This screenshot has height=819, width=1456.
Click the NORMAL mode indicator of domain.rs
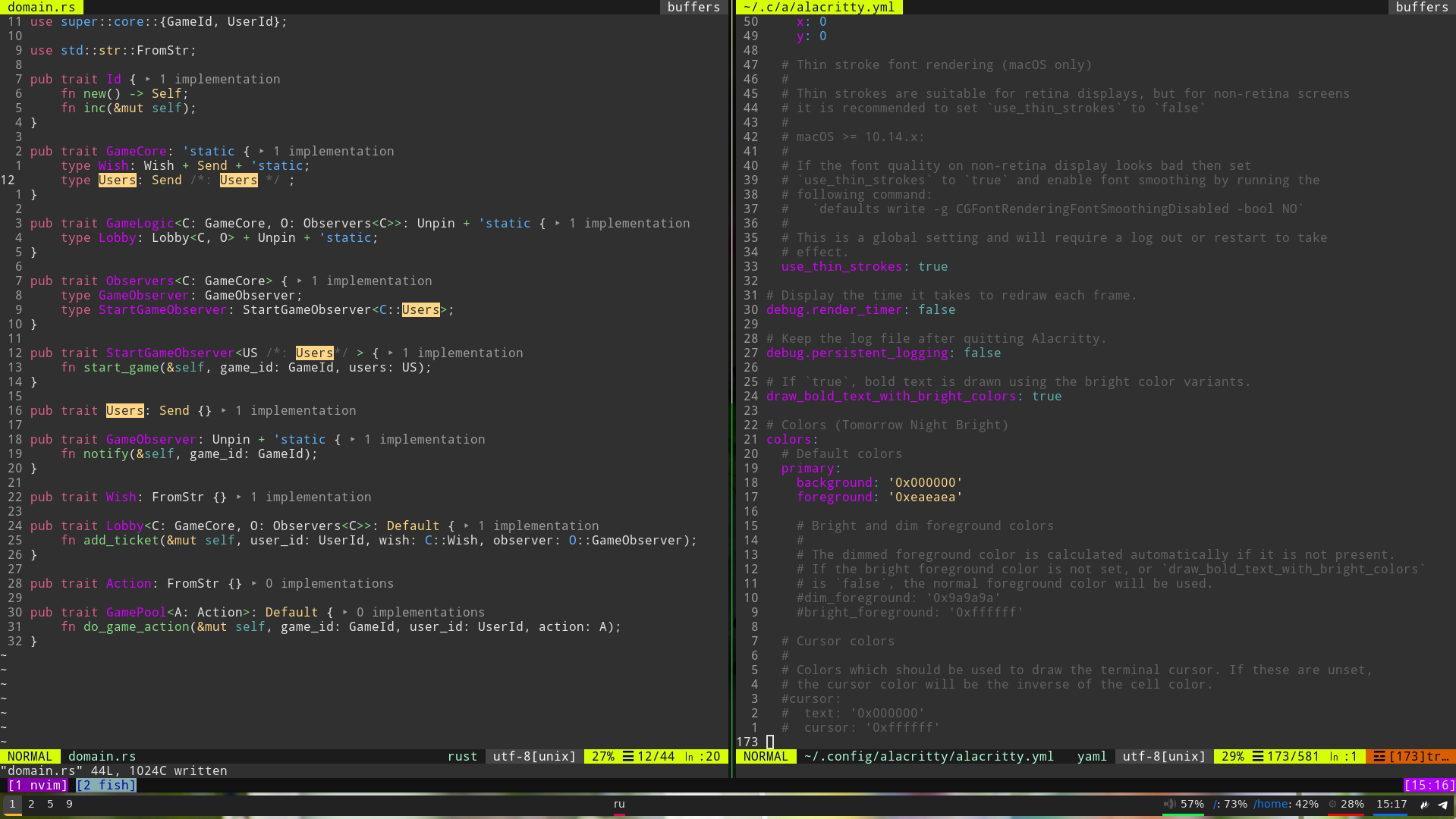click(x=30, y=756)
